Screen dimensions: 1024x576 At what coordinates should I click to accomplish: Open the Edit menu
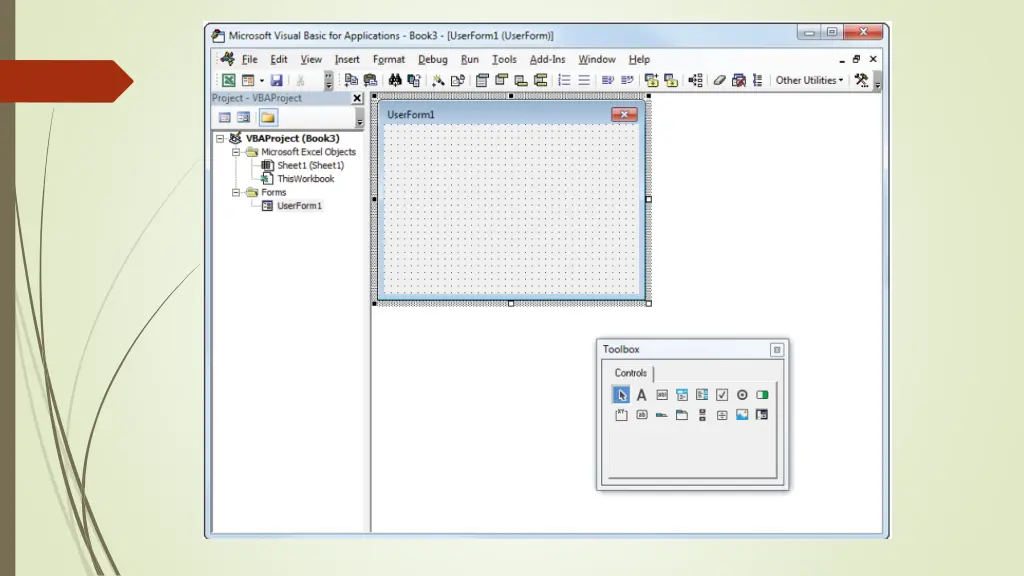(x=279, y=59)
